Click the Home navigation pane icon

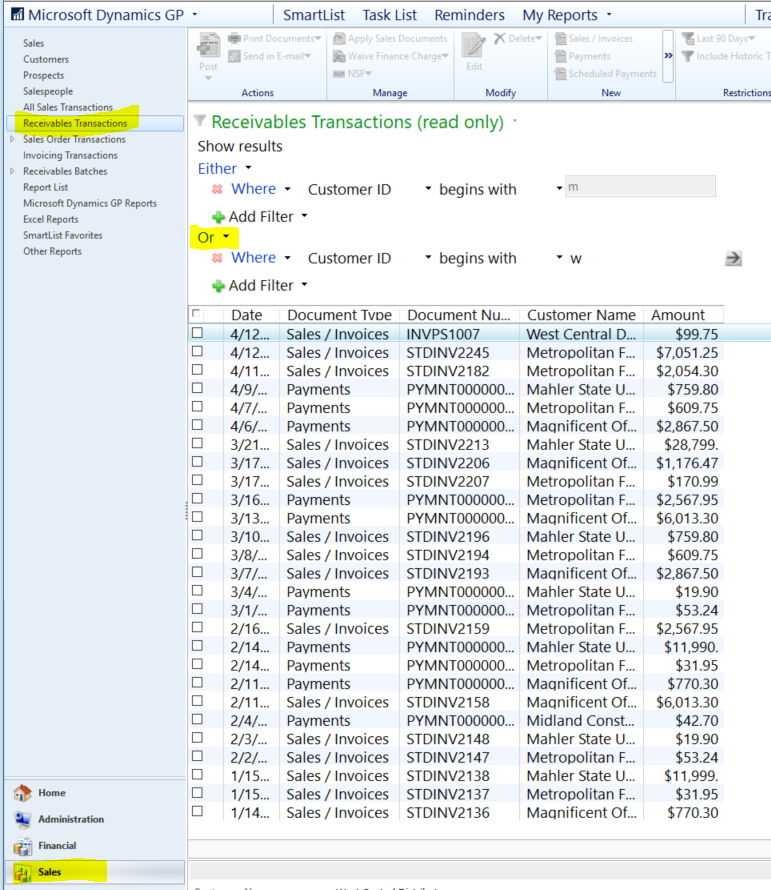pyautogui.click(x=22, y=793)
